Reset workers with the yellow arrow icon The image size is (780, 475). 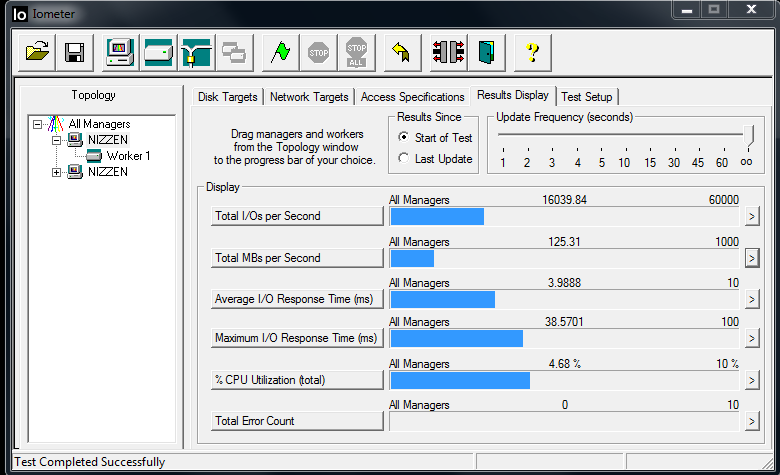point(402,52)
